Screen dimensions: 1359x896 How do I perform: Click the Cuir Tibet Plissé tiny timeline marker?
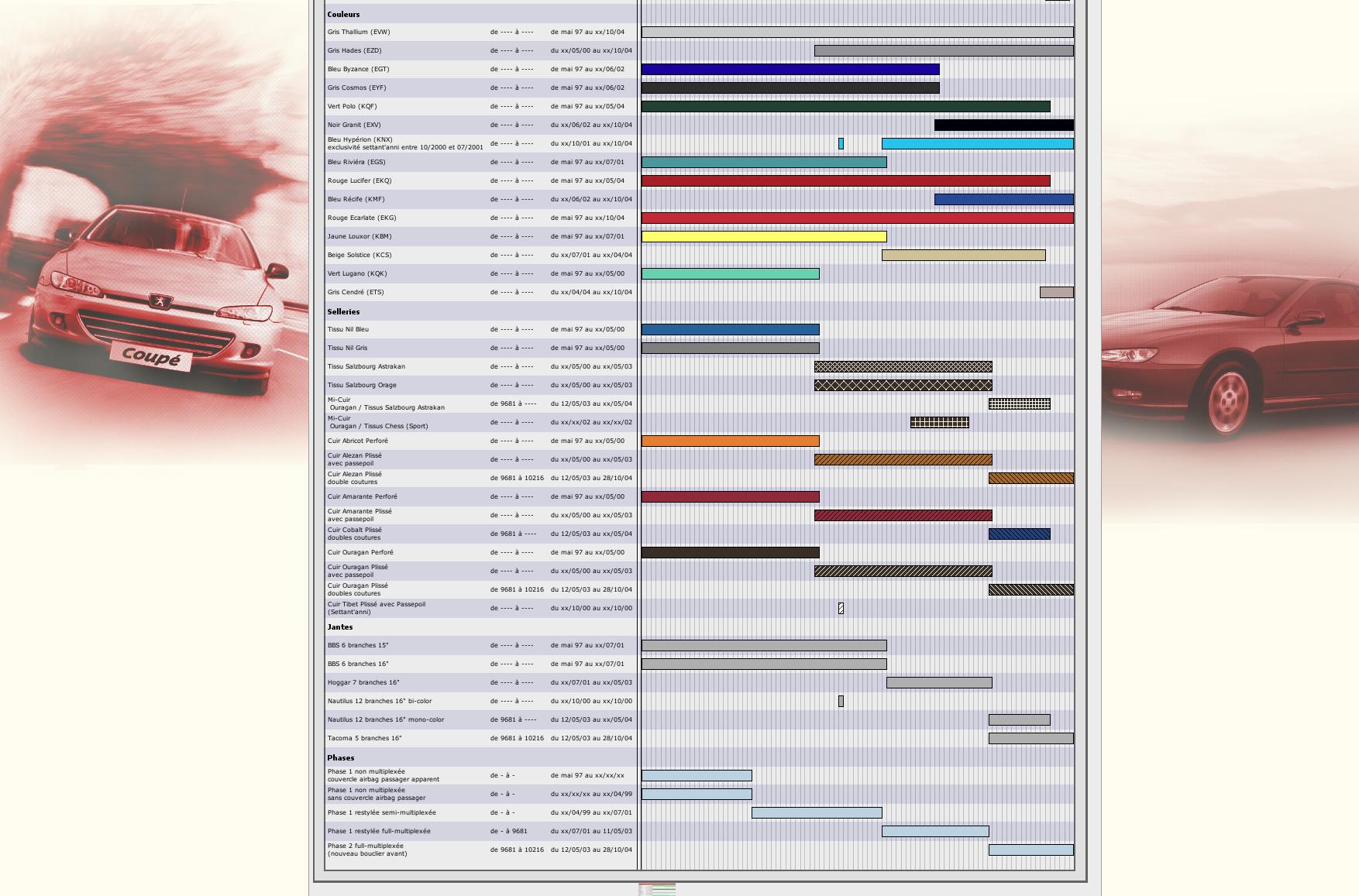841,609
